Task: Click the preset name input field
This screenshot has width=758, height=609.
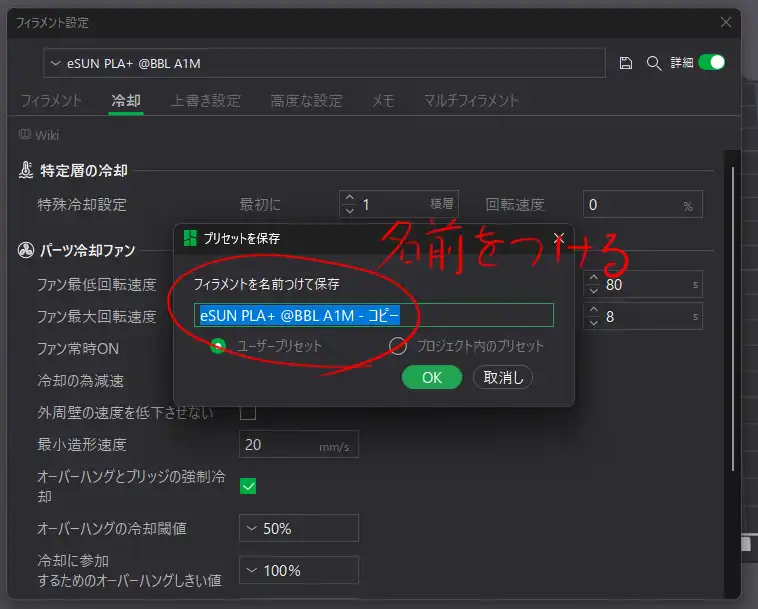Action: pyautogui.click(x=374, y=316)
